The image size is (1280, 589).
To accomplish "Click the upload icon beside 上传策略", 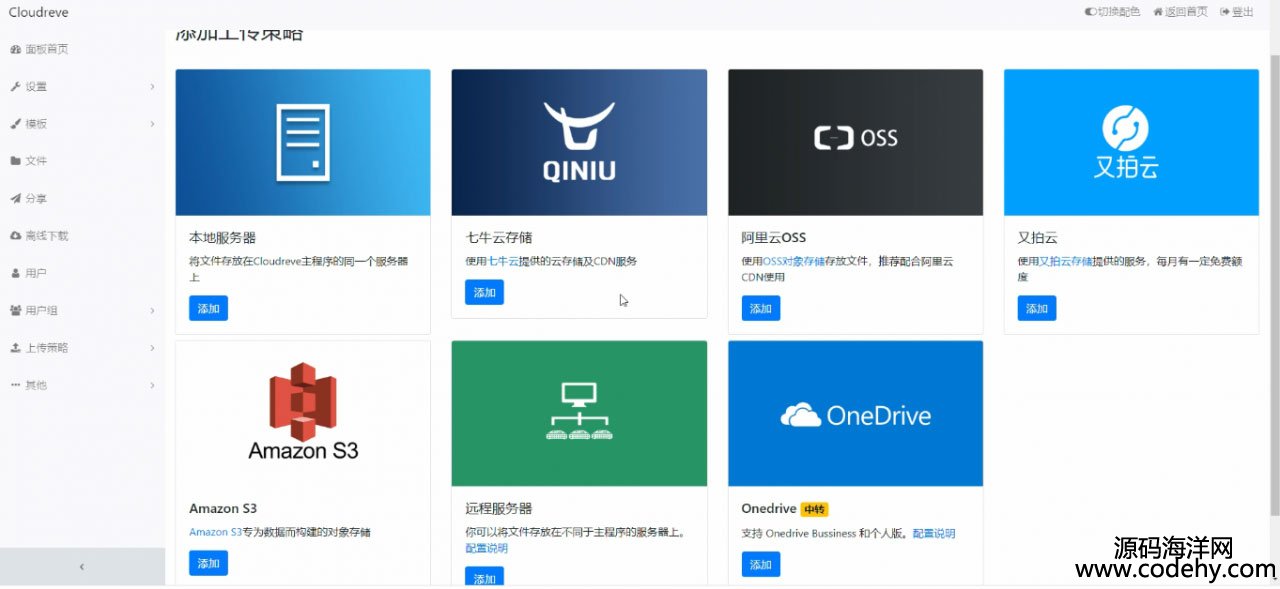I will [x=15, y=348].
